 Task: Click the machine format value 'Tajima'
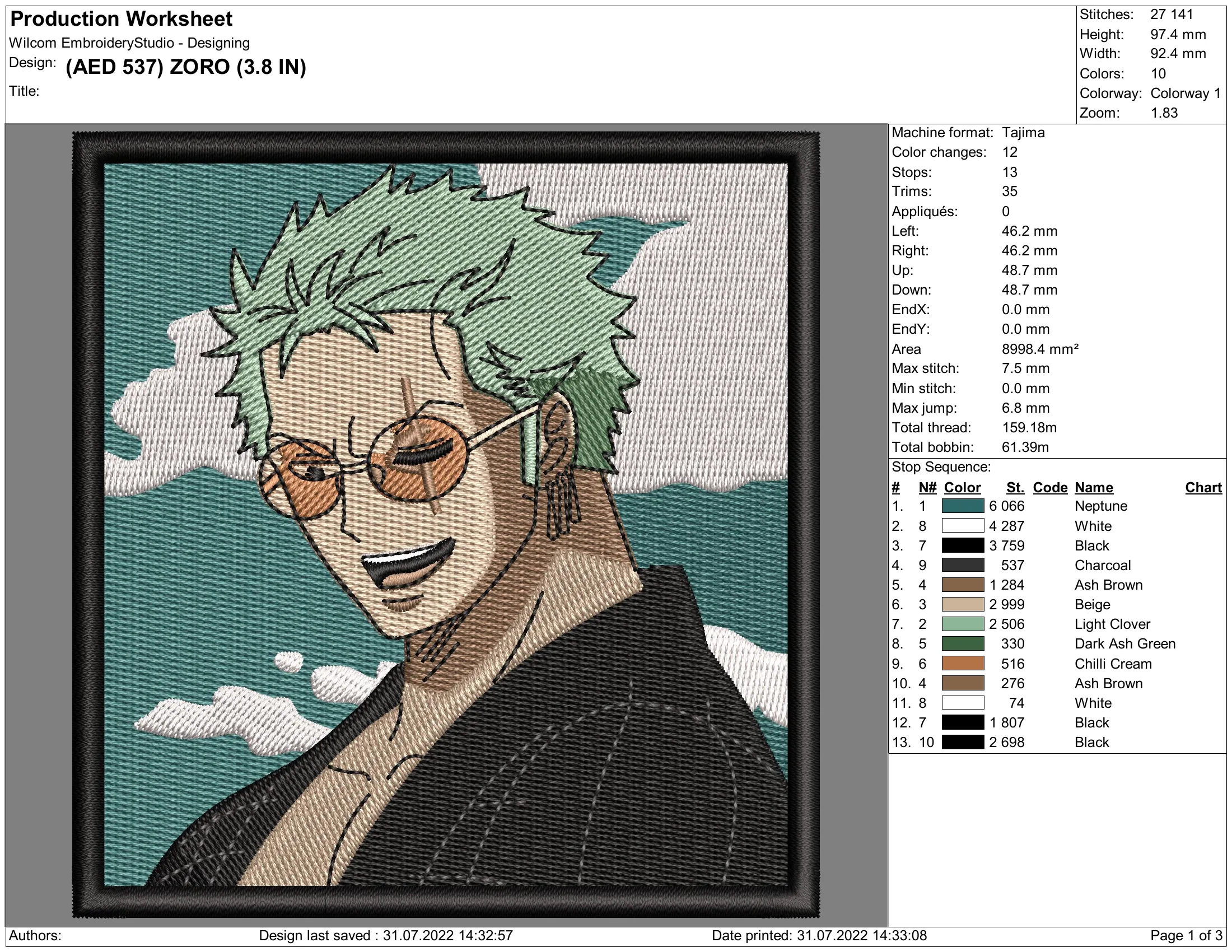click(x=1023, y=133)
